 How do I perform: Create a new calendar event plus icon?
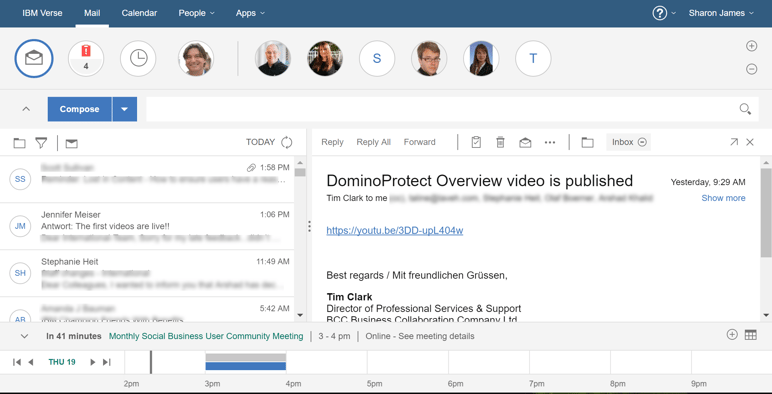732,334
